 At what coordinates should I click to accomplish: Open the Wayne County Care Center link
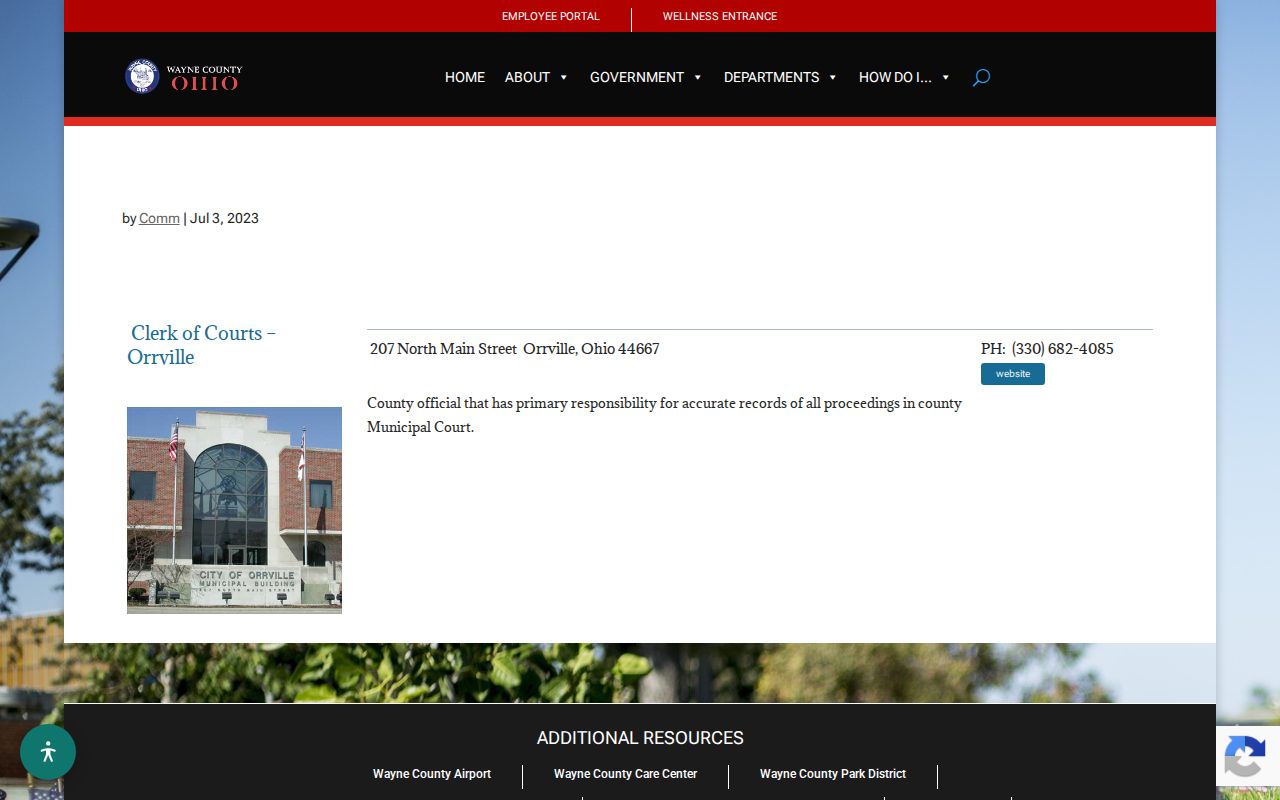[x=626, y=774]
